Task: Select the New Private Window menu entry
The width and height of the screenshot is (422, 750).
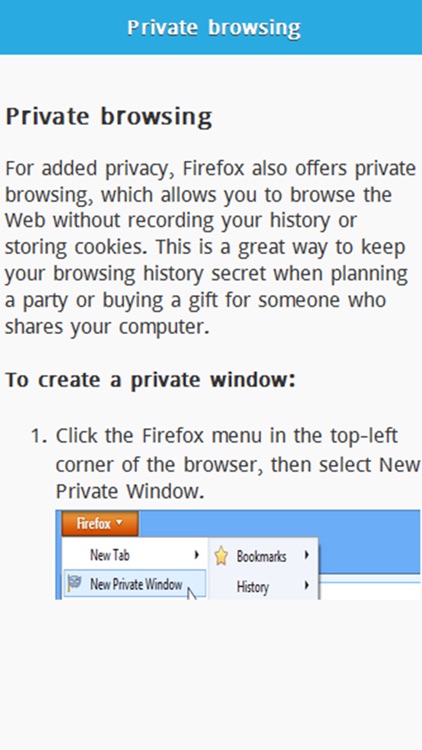Action: 135,584
